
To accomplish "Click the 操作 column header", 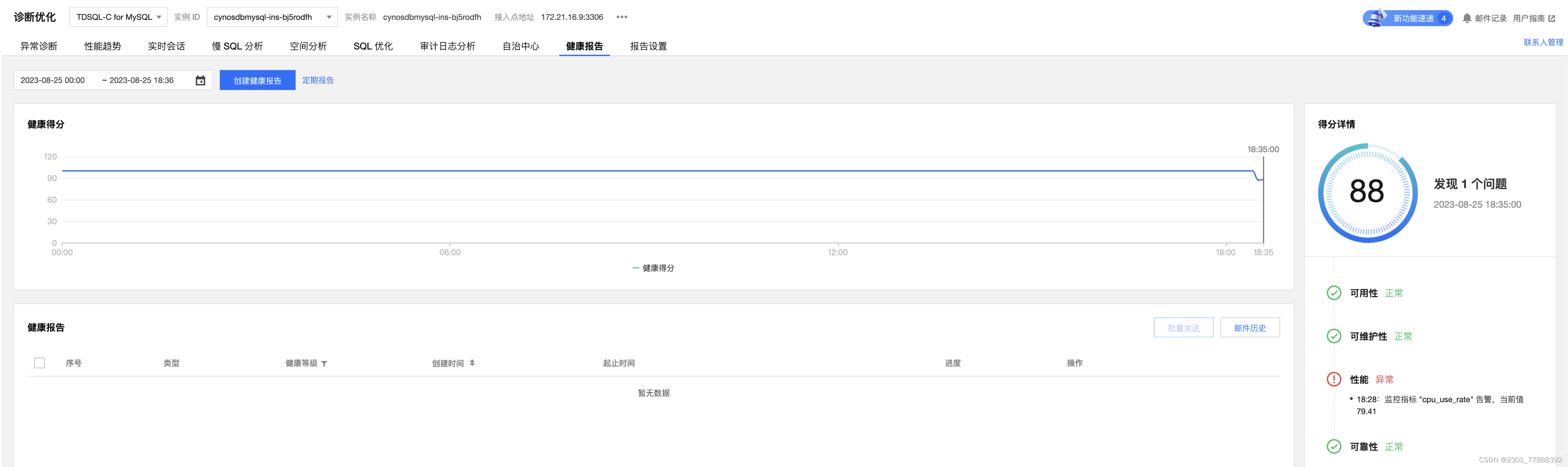I will [1074, 363].
